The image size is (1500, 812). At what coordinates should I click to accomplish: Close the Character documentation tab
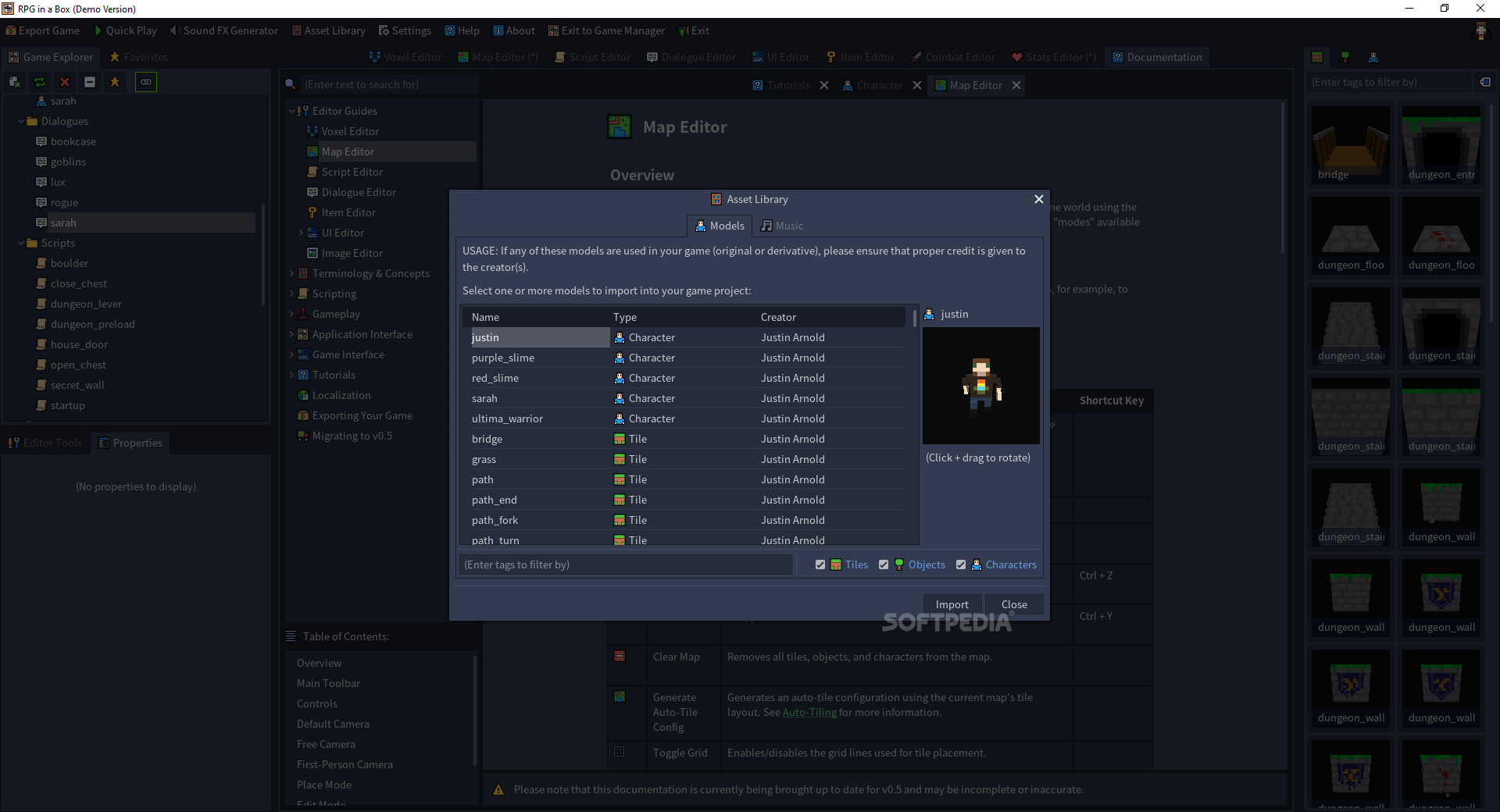[x=917, y=85]
